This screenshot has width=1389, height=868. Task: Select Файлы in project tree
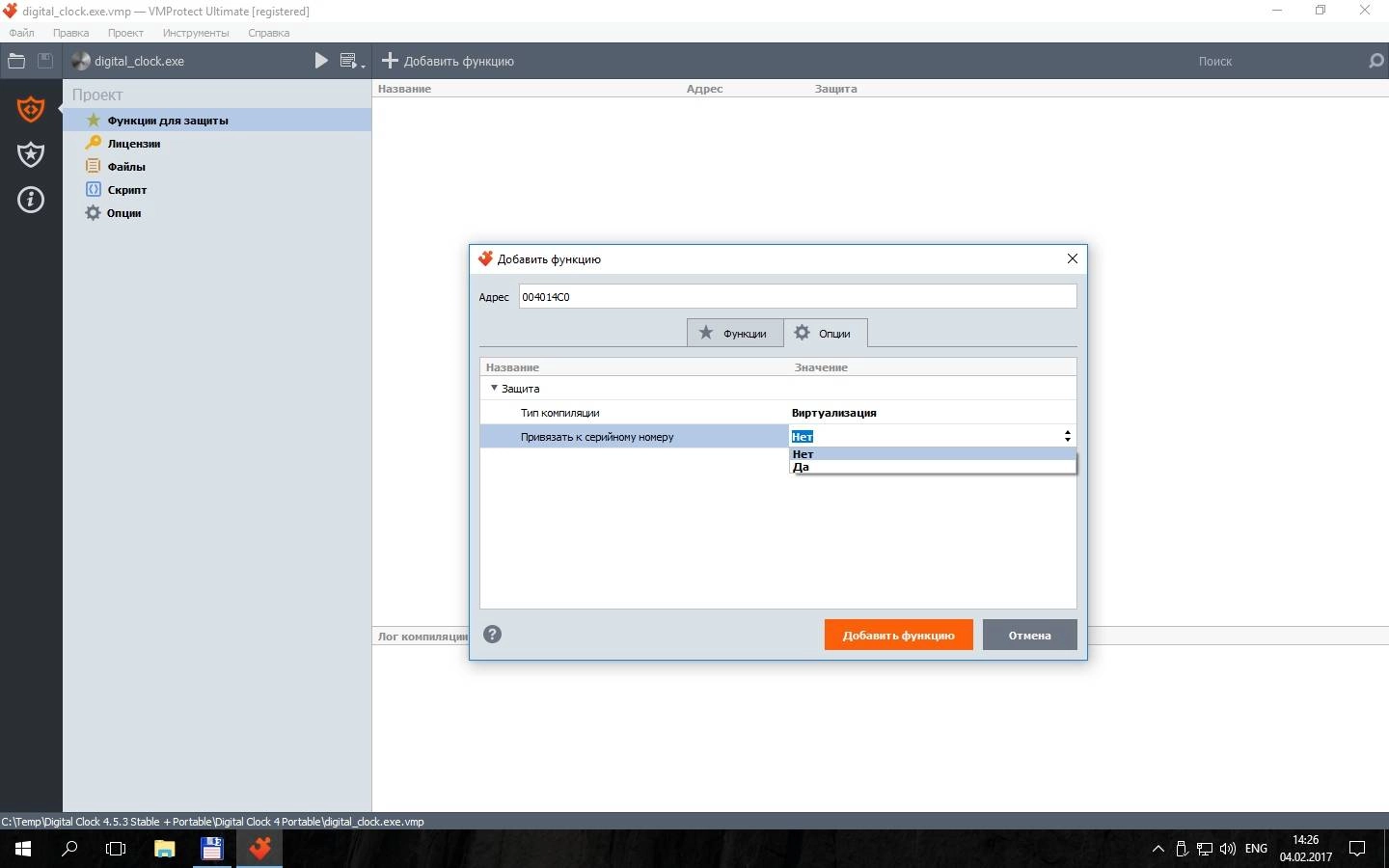tap(217, 167)
